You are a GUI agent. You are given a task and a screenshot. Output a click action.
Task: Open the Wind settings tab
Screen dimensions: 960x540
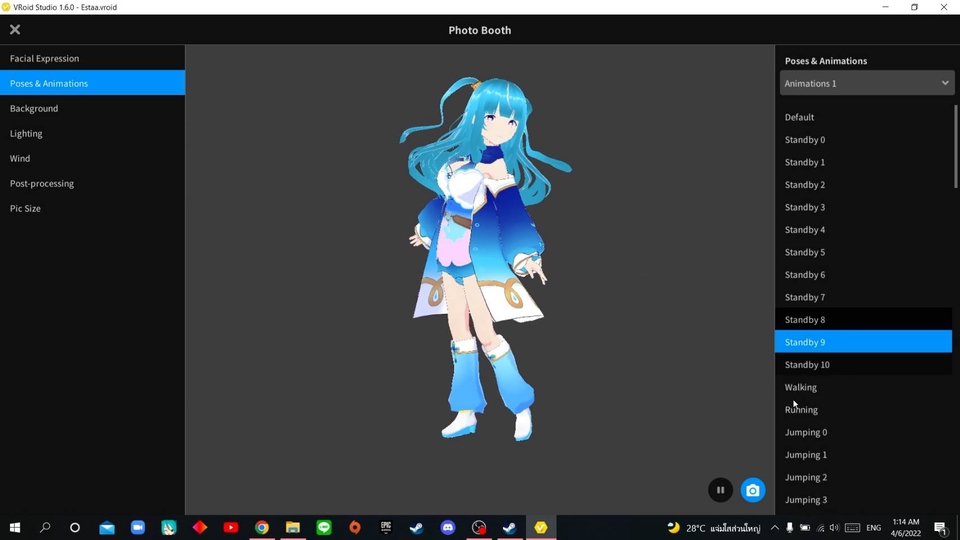[x=92, y=158]
